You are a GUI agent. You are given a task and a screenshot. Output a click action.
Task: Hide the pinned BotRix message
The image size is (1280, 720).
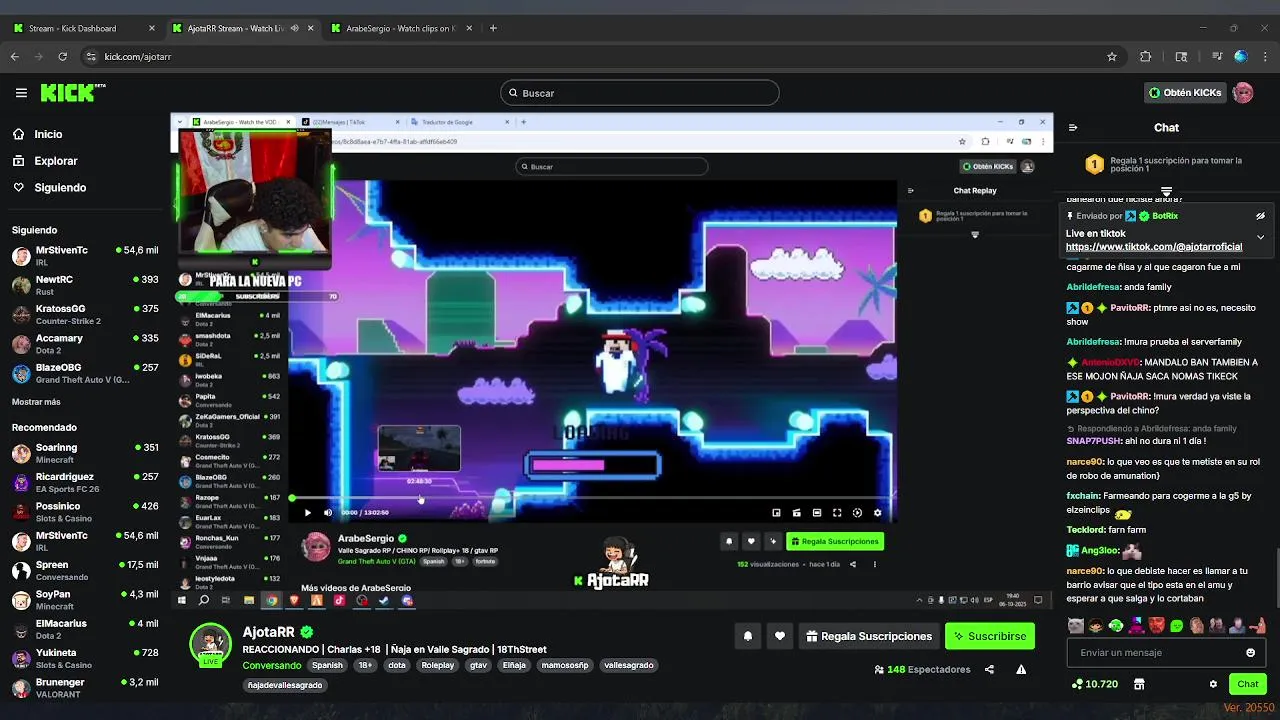click(1260, 216)
